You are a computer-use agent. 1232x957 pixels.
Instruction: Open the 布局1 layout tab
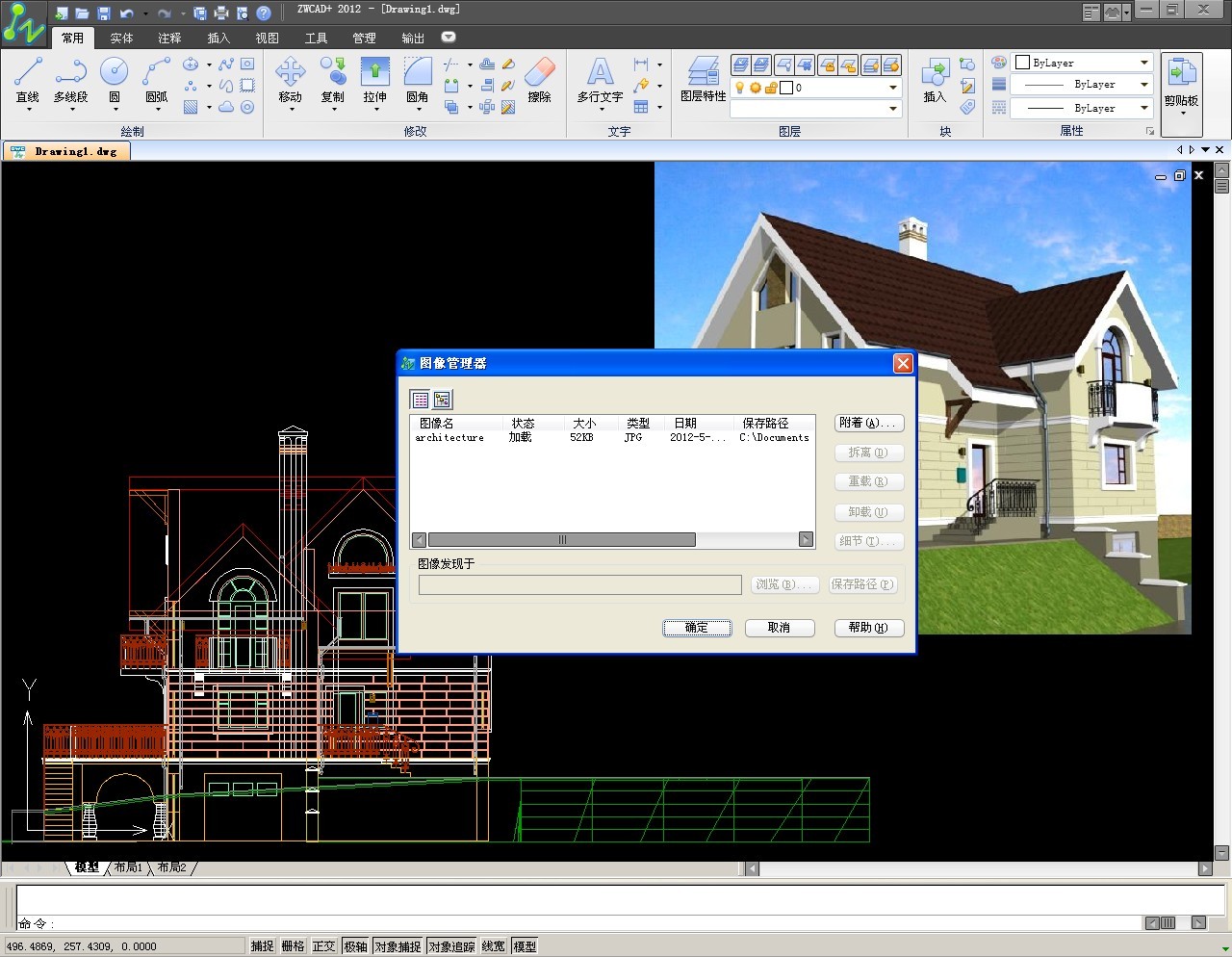pyautogui.click(x=128, y=867)
